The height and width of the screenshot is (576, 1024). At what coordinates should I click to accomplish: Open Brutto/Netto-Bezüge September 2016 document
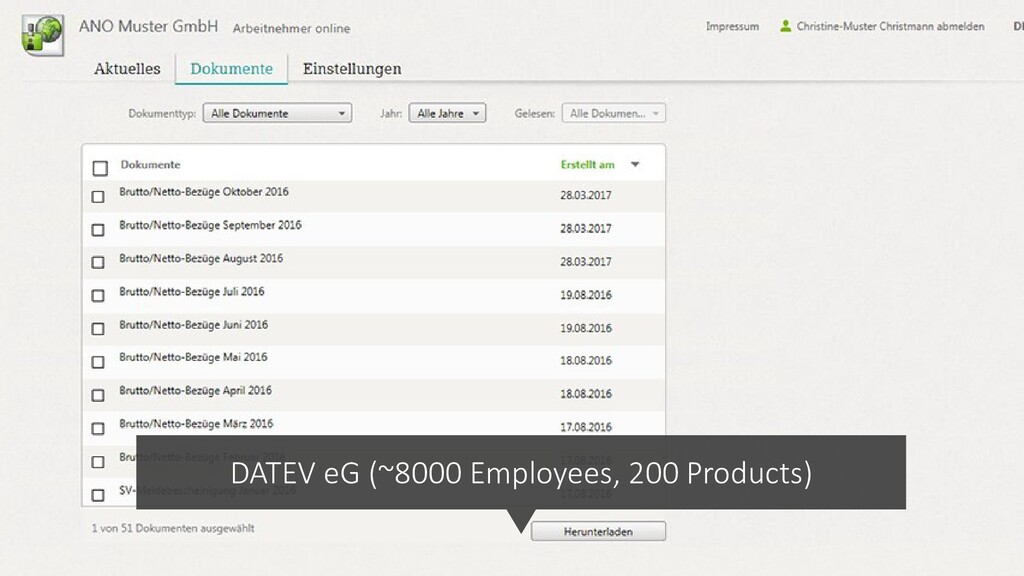(x=210, y=225)
